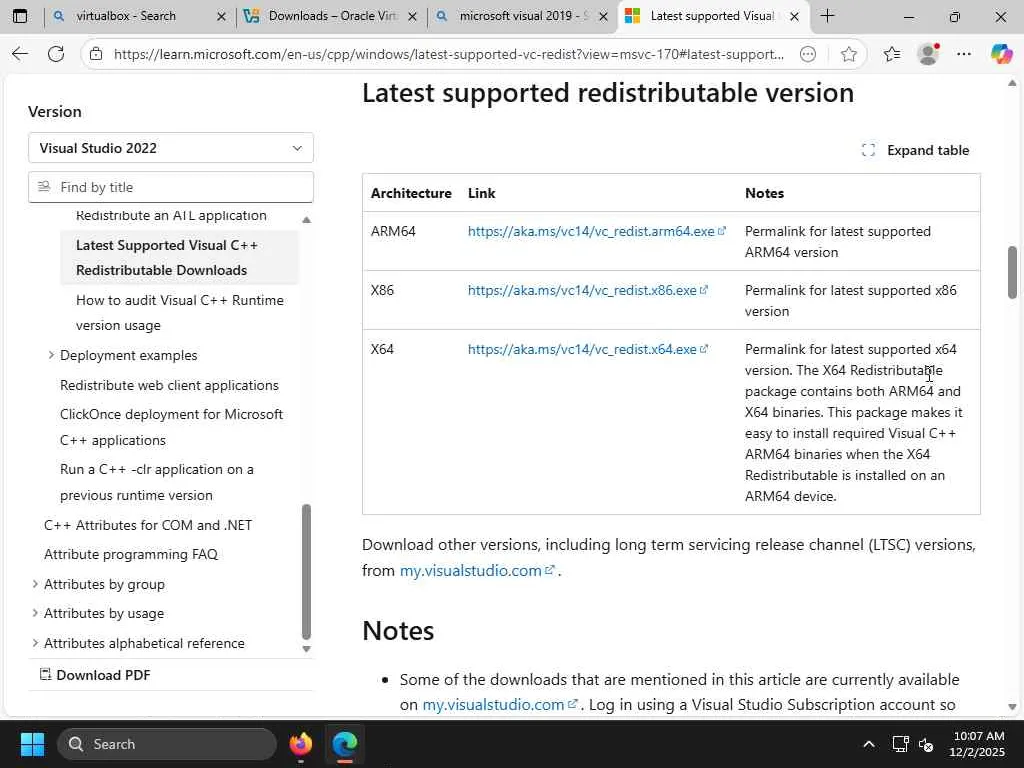Viewport: 1024px width, 768px height.
Task: Open Edge Settings and more menu
Action: 964,54
